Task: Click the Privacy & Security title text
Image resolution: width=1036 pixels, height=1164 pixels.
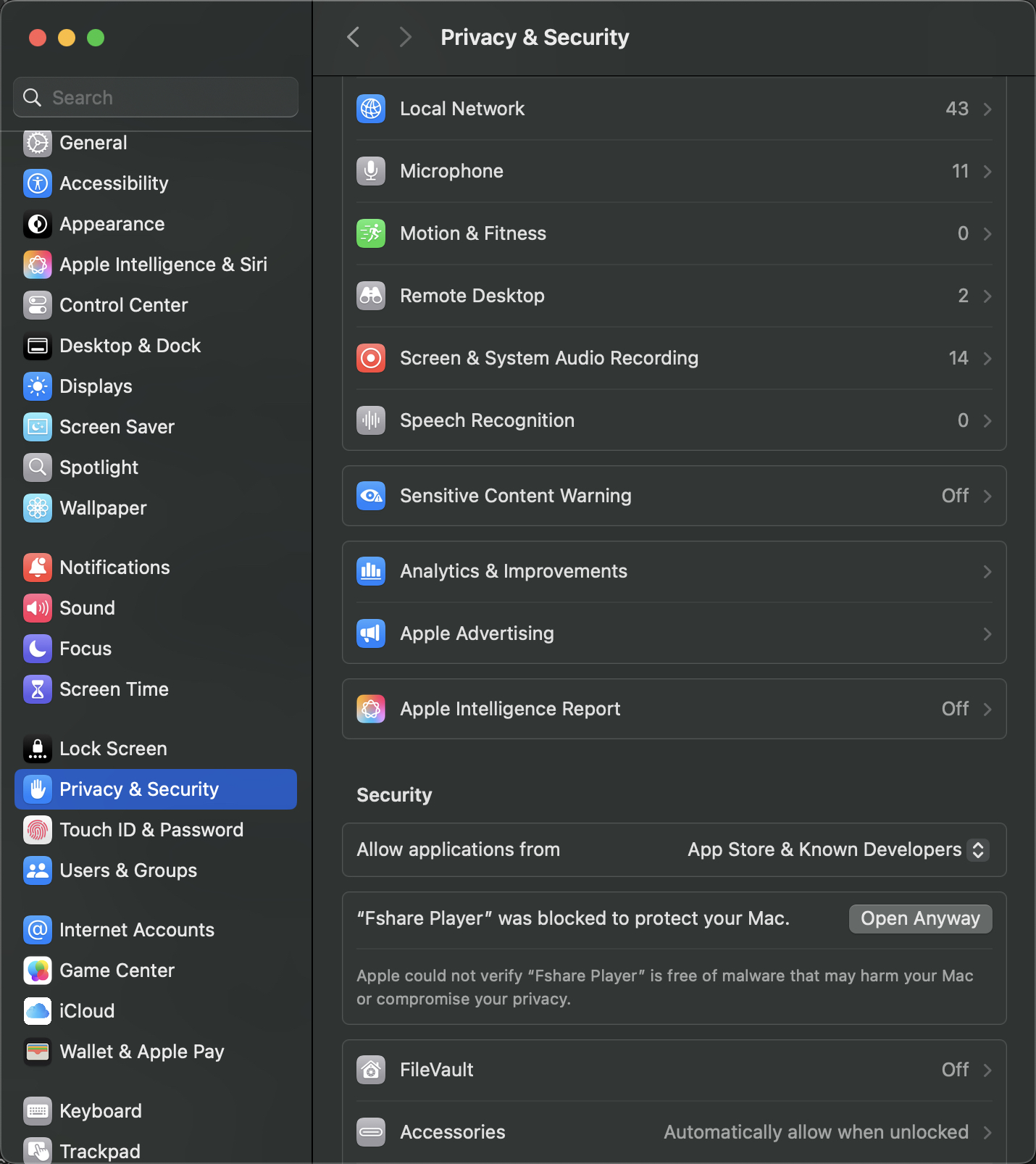Action: click(535, 37)
